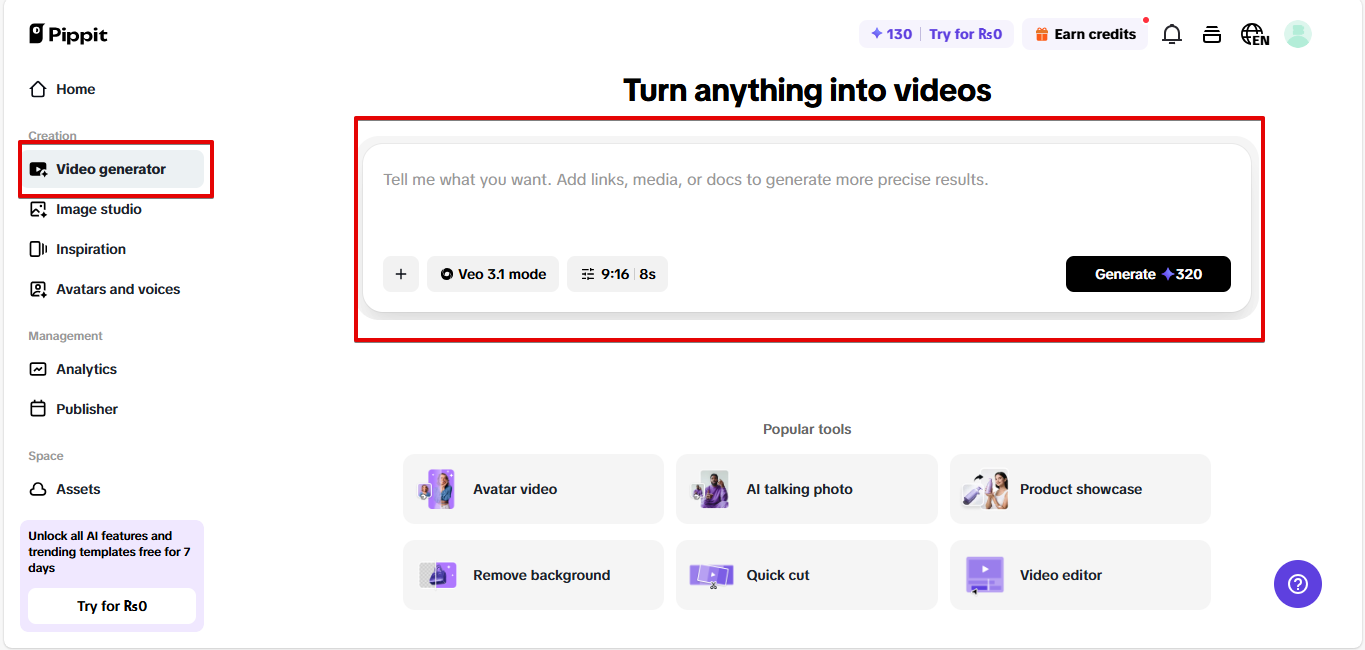The image size is (1365, 650).
Task: Open the Veo 3.1 mode selector
Action: 492,273
